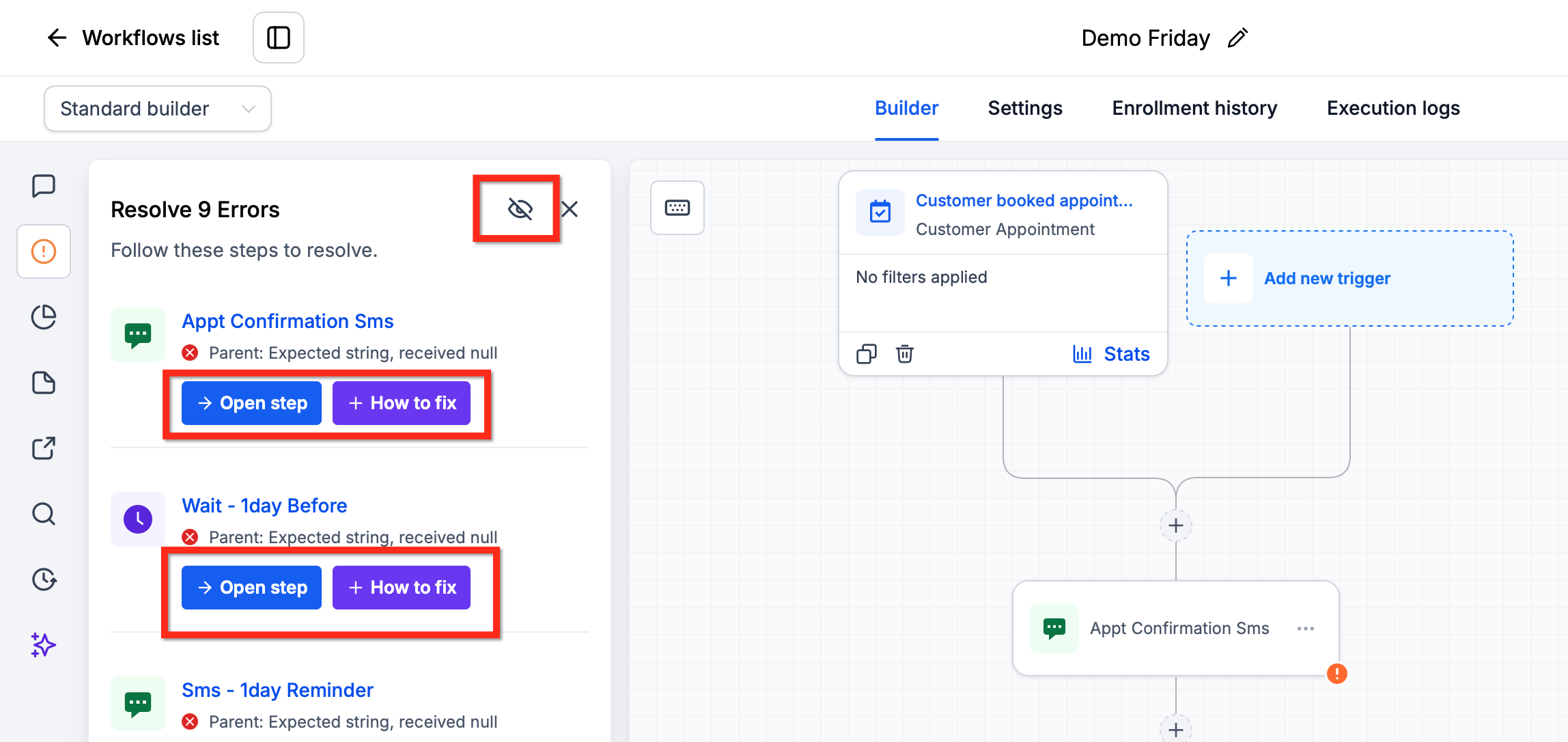This screenshot has width=1568, height=742.
Task: Open the version history clock sidebar icon
Action: 44,579
